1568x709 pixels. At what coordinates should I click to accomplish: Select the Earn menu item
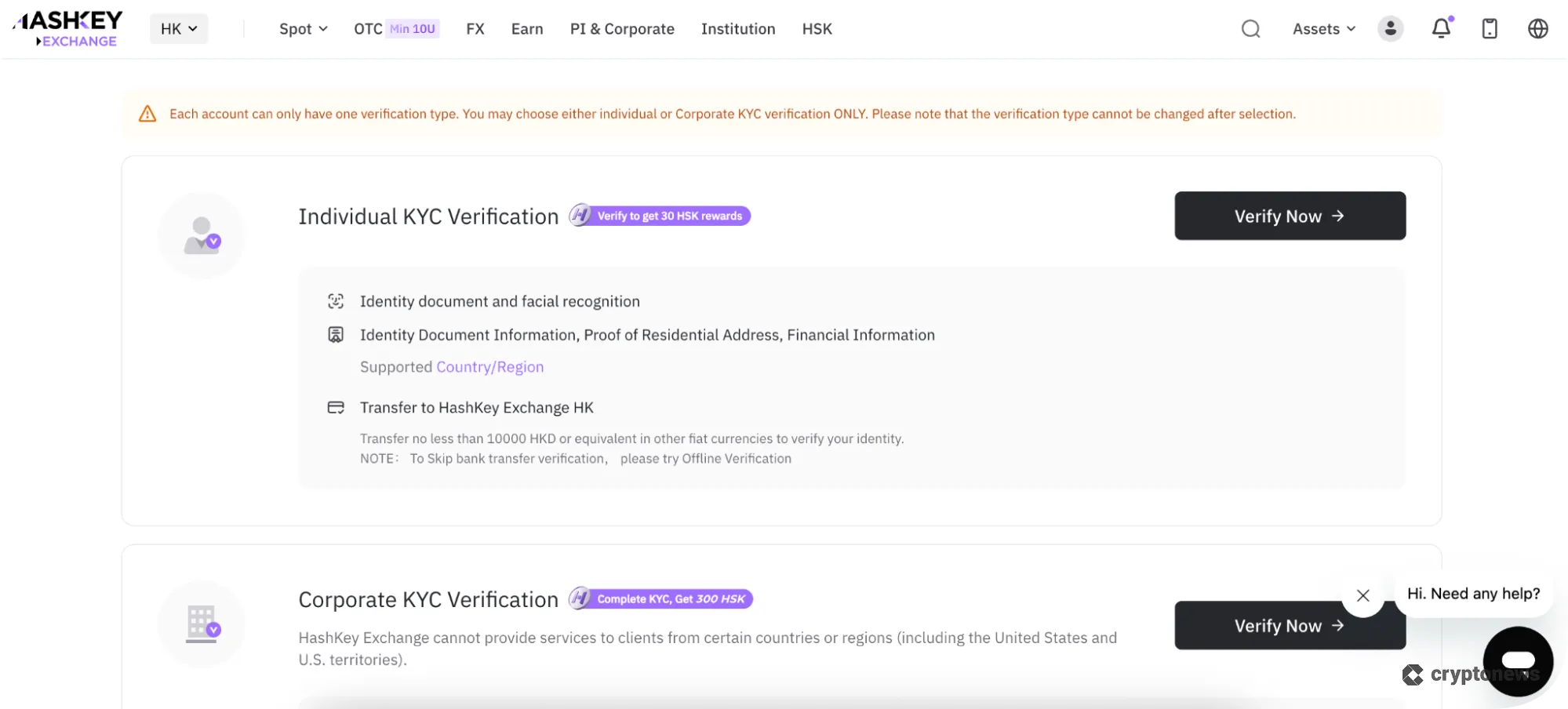point(526,29)
